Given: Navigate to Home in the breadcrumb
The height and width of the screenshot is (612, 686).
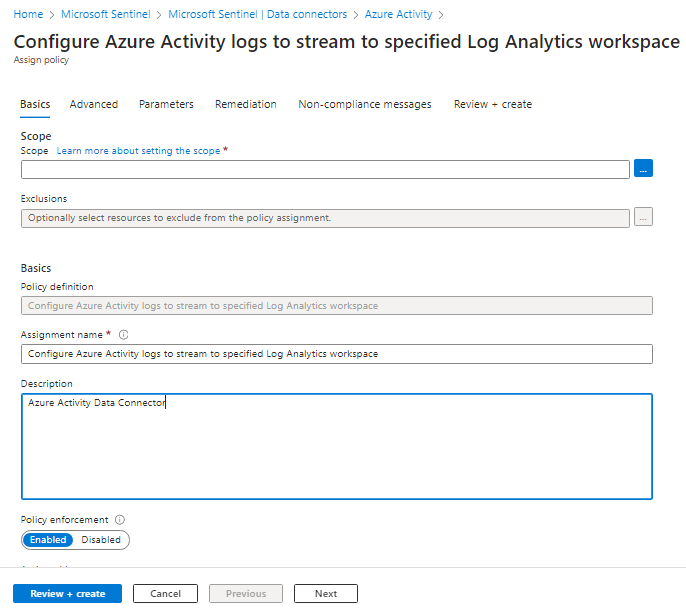Looking at the screenshot, I should [28, 14].
